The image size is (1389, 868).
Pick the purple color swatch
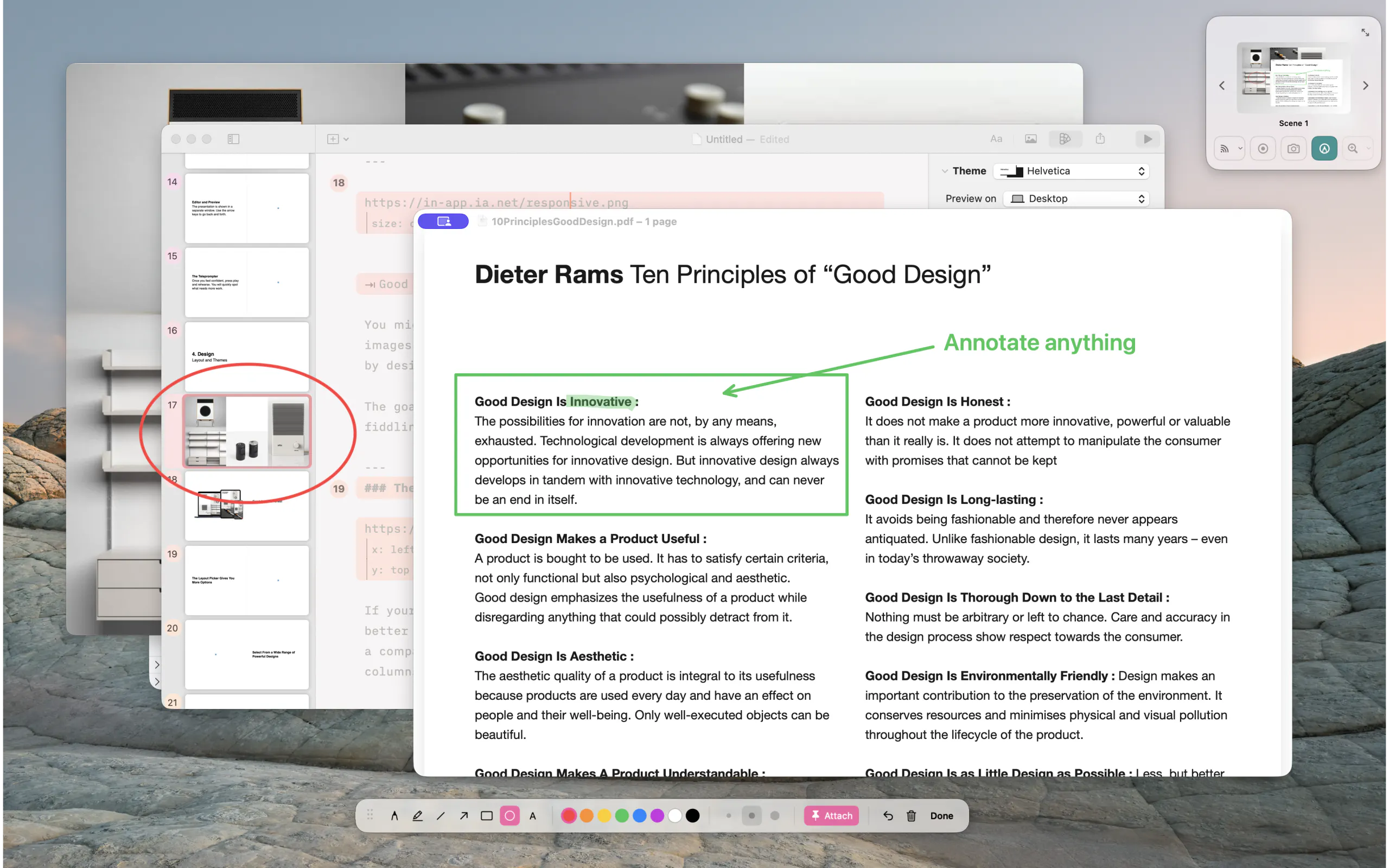658,816
